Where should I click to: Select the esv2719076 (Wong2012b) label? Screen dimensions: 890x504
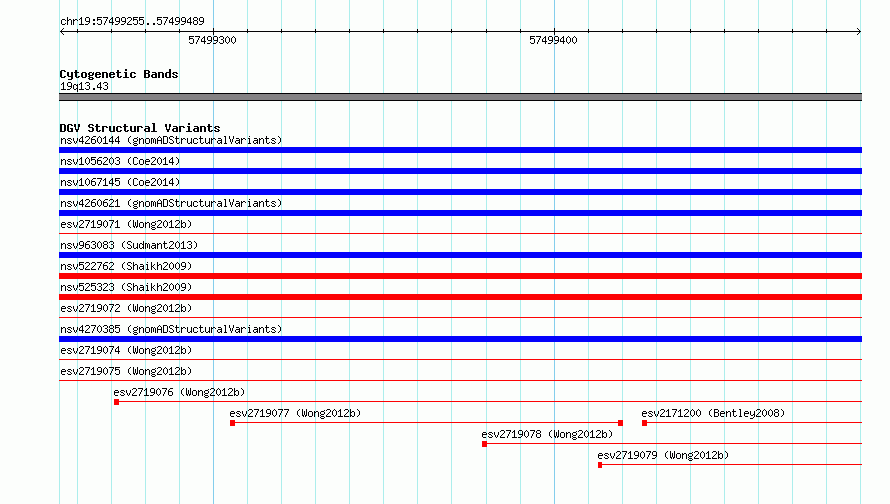[x=179, y=392]
